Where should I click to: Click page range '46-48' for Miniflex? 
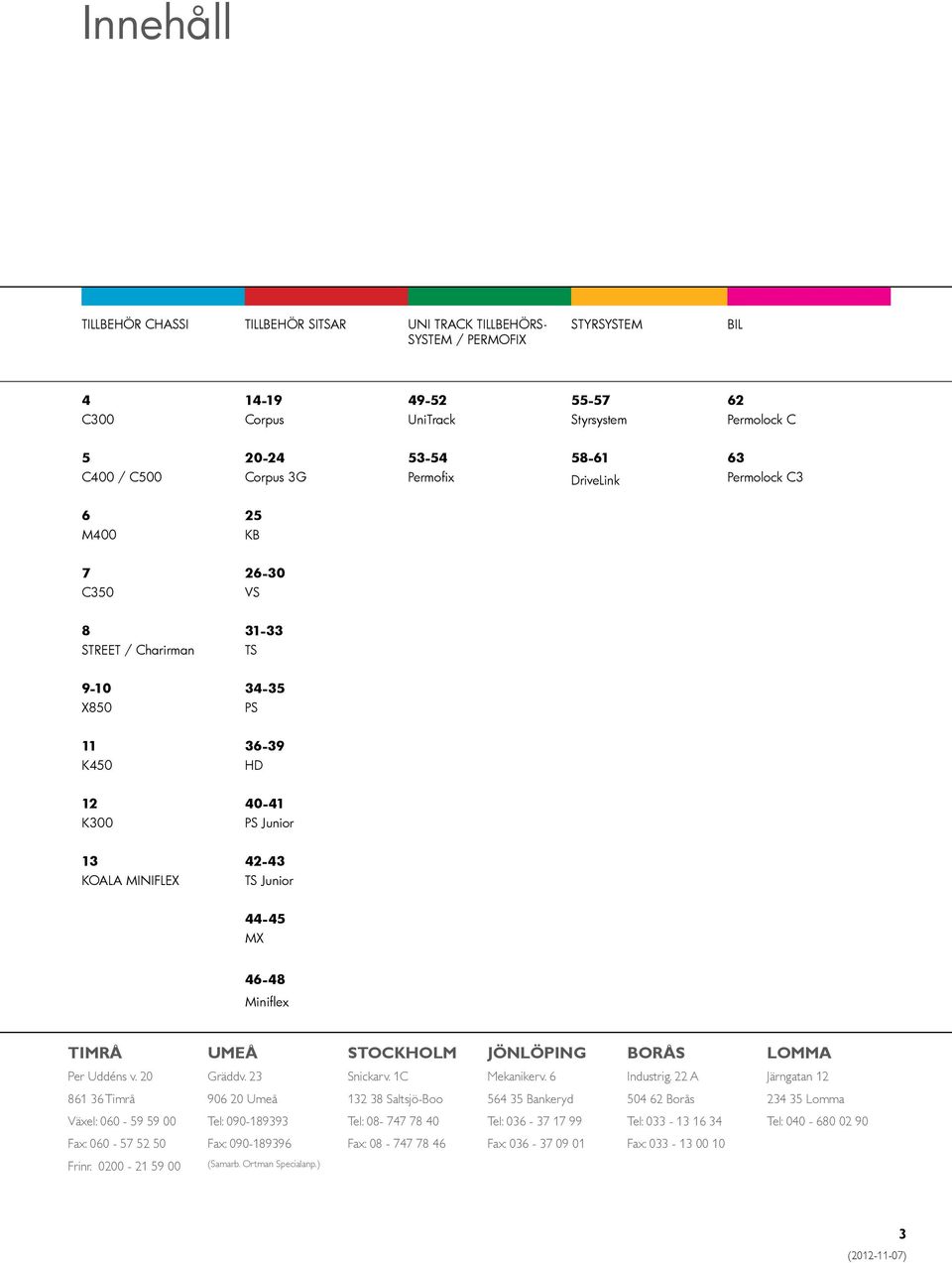pos(265,979)
